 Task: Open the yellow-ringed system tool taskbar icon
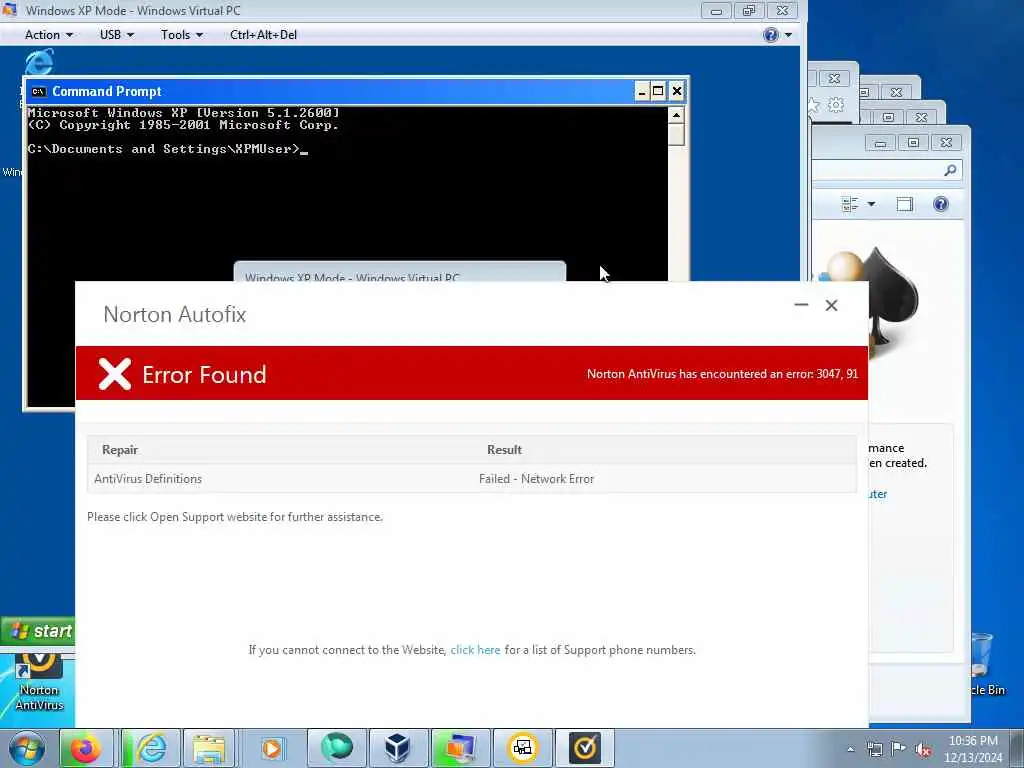pyautogui.click(x=522, y=748)
